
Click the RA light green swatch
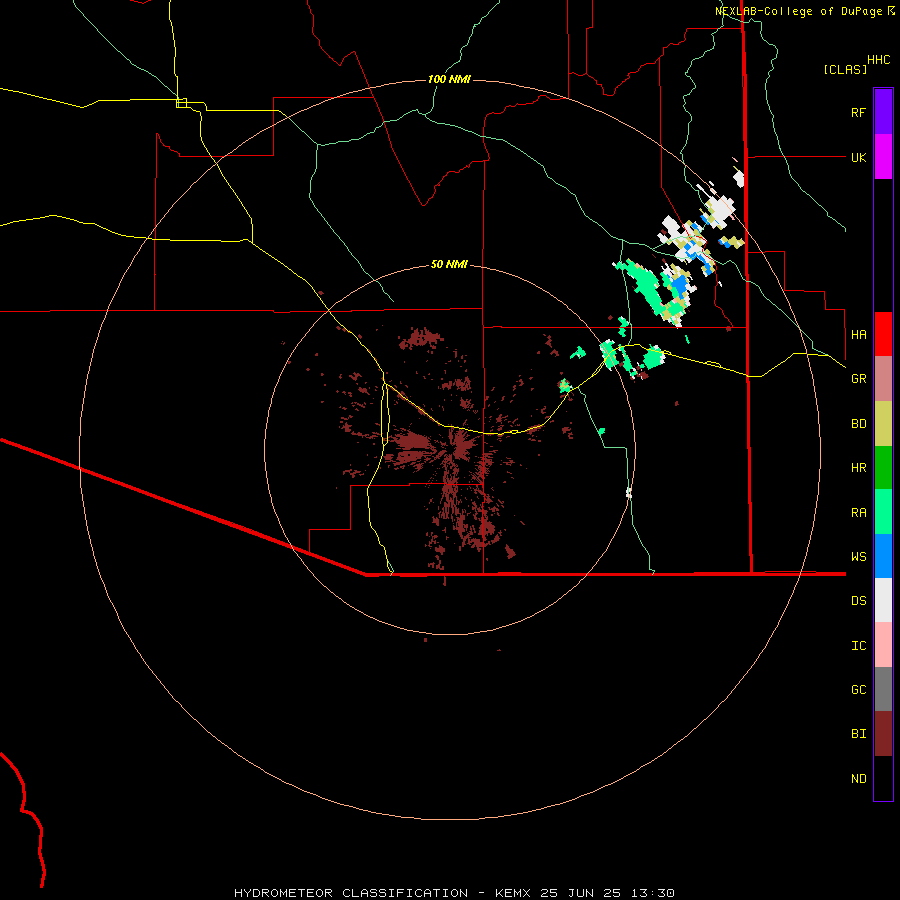[883, 512]
